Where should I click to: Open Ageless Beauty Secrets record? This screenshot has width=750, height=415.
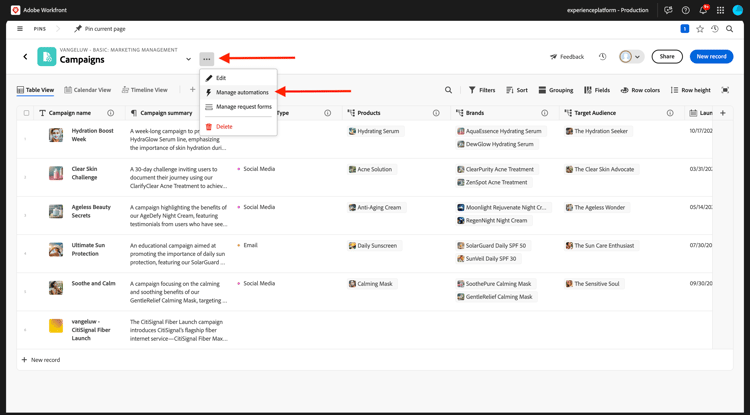[91, 211]
